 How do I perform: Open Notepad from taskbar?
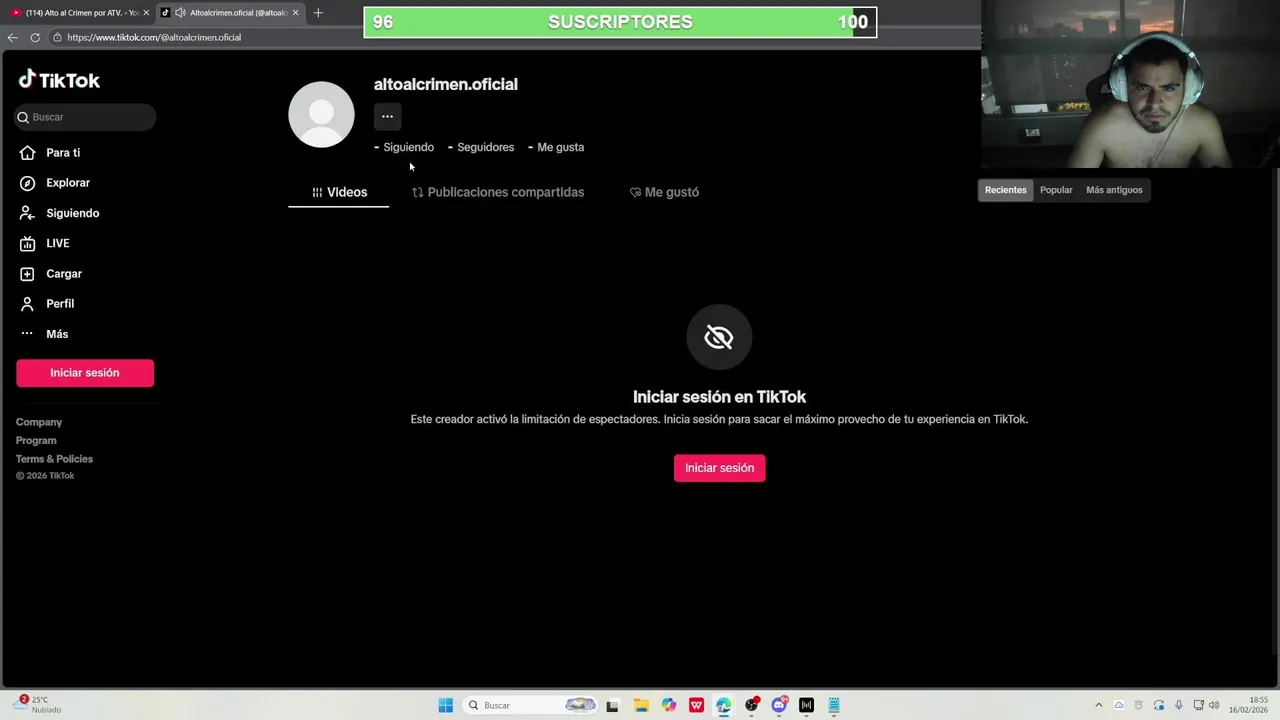[x=834, y=705]
